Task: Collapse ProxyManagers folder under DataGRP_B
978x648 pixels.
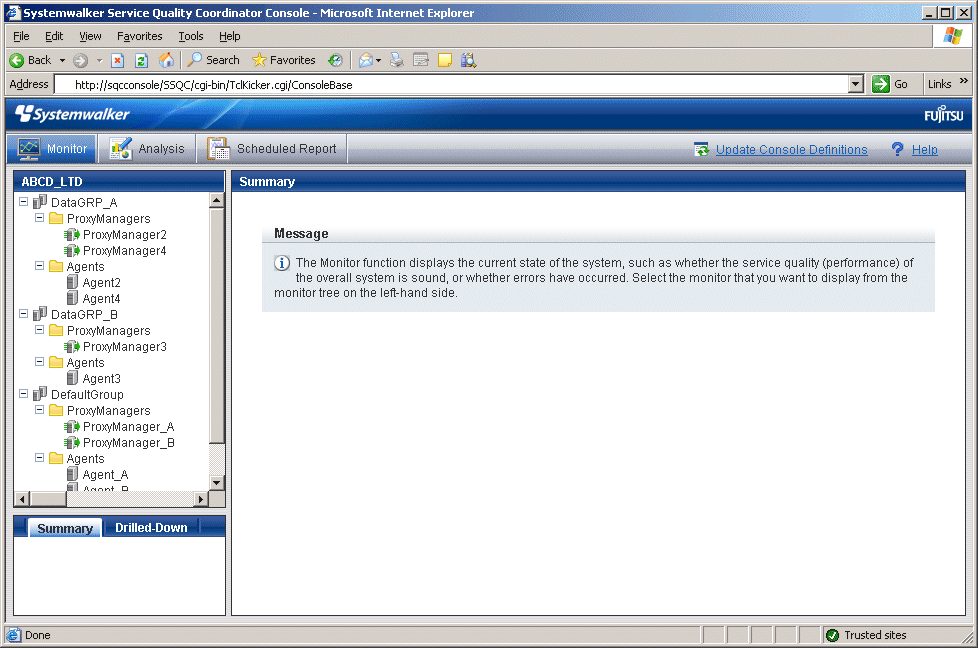Action: (39, 329)
